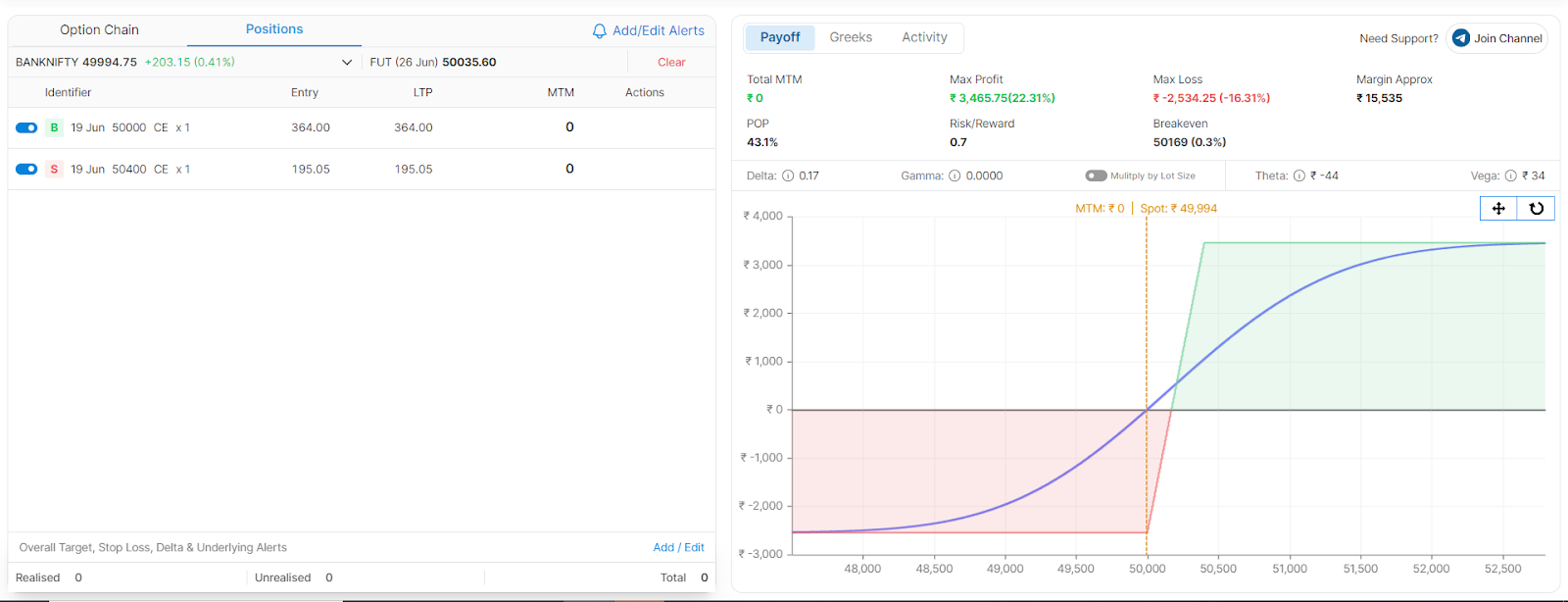The image size is (1568, 602).
Task: Click the Telegram icon in Join Channel
Action: pyautogui.click(x=1461, y=38)
